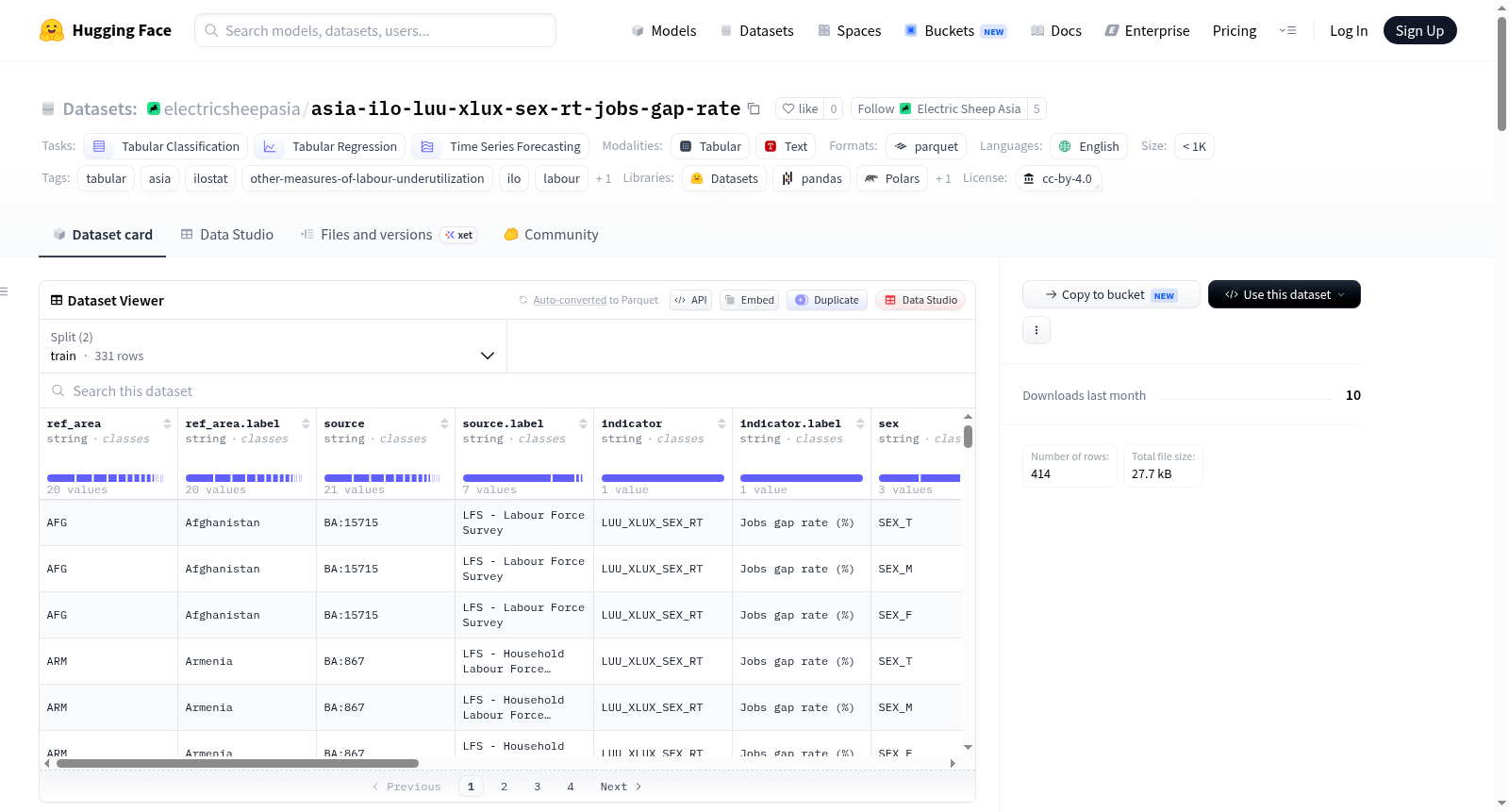
Task: Open electricsheepasia profile link
Action: [x=232, y=108]
